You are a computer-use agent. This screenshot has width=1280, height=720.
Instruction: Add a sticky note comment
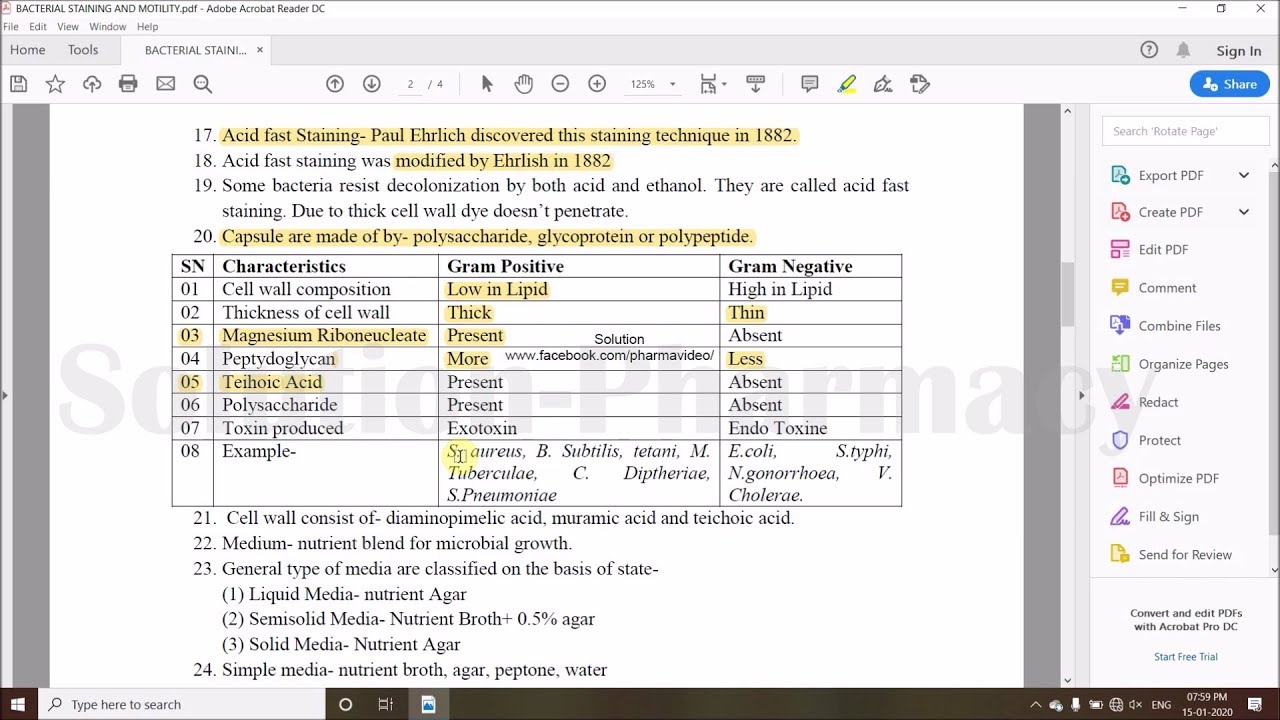pos(810,84)
